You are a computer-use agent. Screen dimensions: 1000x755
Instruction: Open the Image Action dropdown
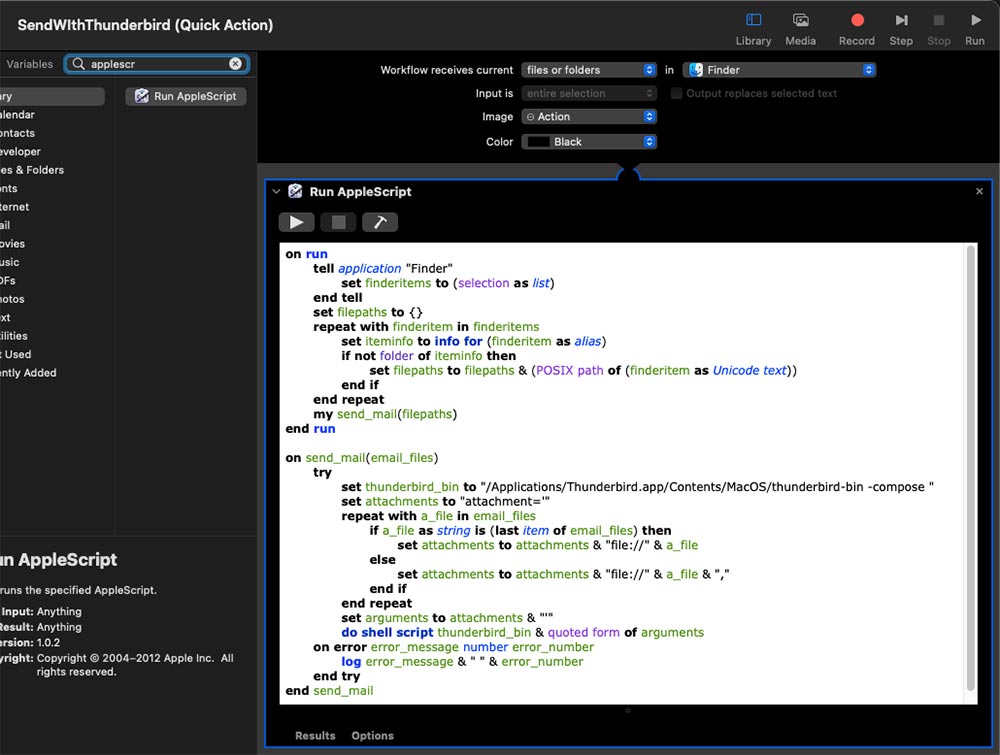pyautogui.click(x=589, y=117)
